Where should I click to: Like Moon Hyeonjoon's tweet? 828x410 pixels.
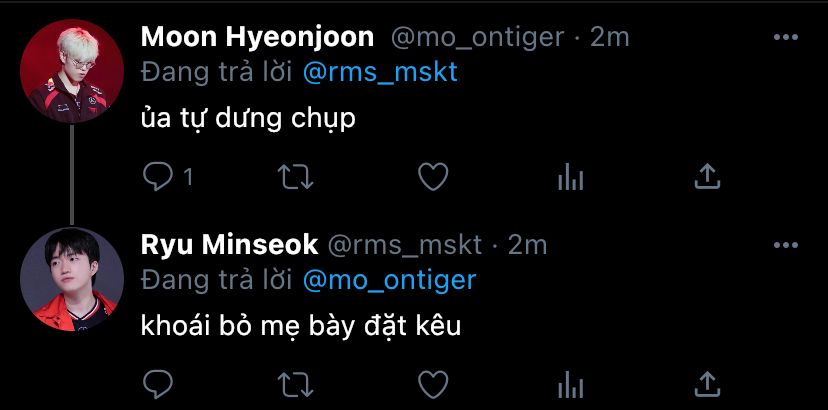tap(432, 177)
